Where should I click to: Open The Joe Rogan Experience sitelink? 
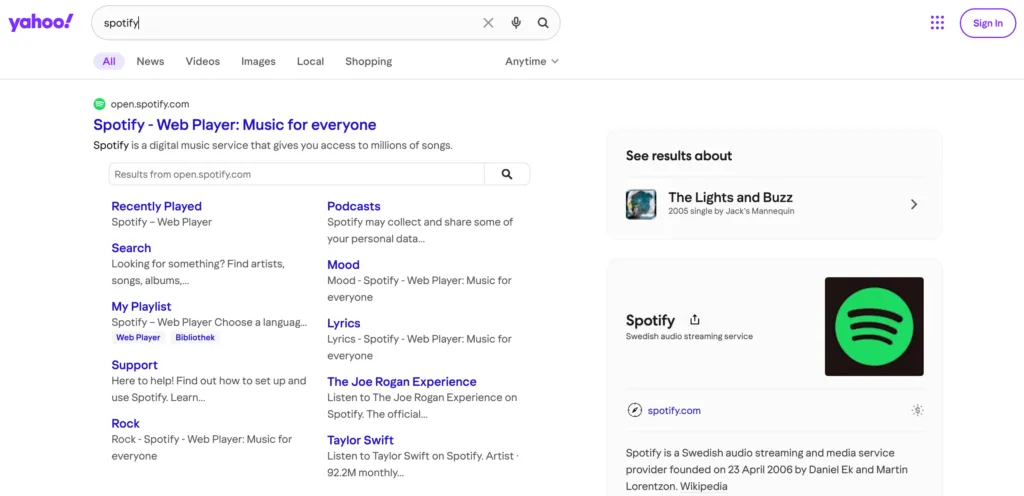[402, 382]
